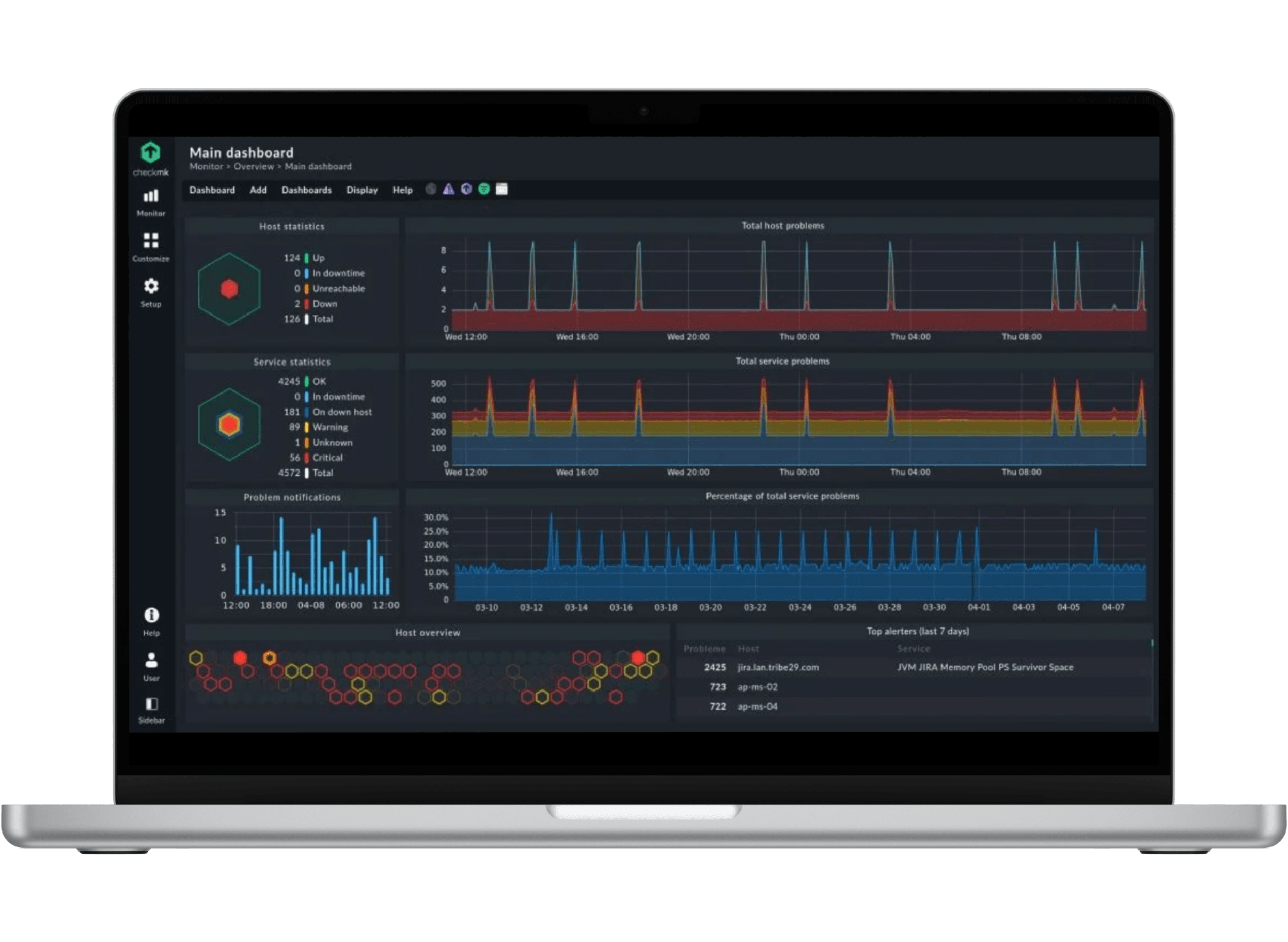This screenshot has width=1288, height=942.
Task: Click the 2425 problems count
Action: click(715, 667)
